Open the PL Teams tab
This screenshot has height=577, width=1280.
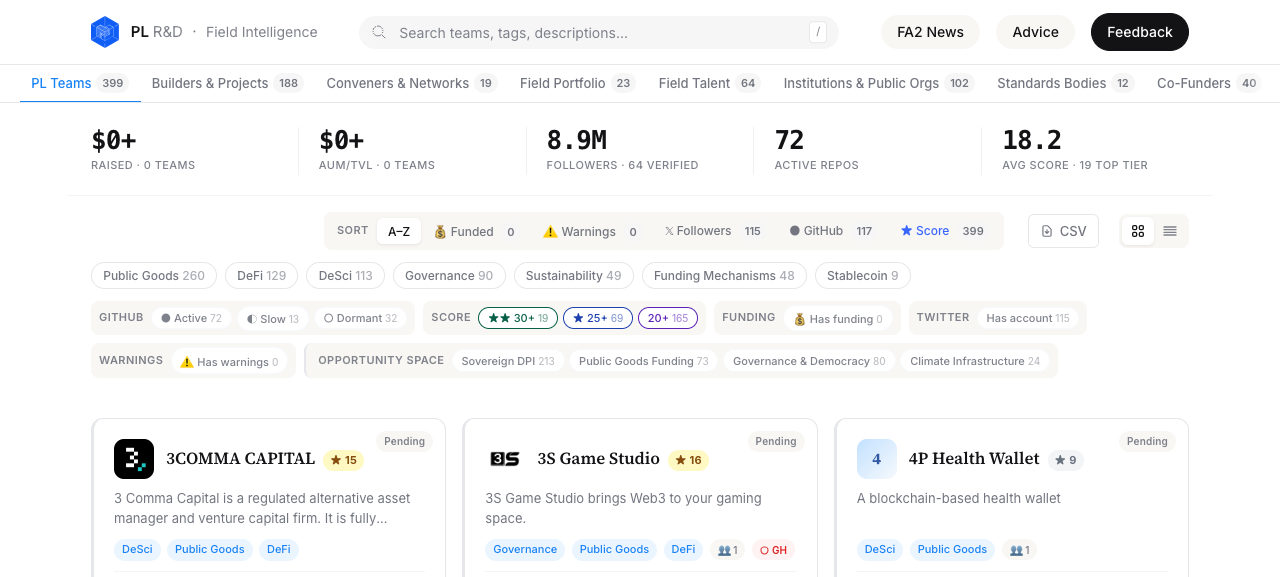pyautogui.click(x=79, y=83)
